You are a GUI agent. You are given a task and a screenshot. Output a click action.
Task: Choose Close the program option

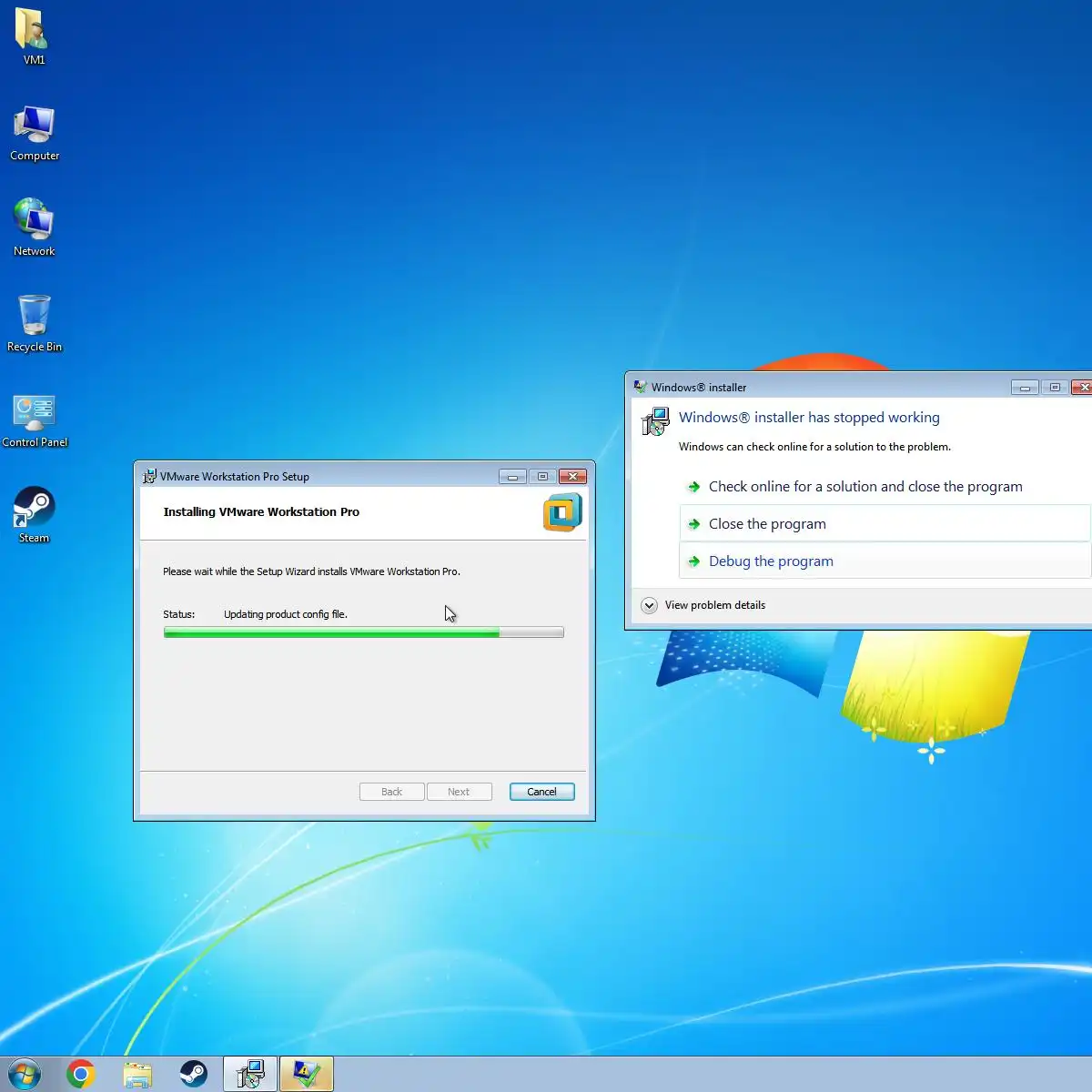[885, 524]
